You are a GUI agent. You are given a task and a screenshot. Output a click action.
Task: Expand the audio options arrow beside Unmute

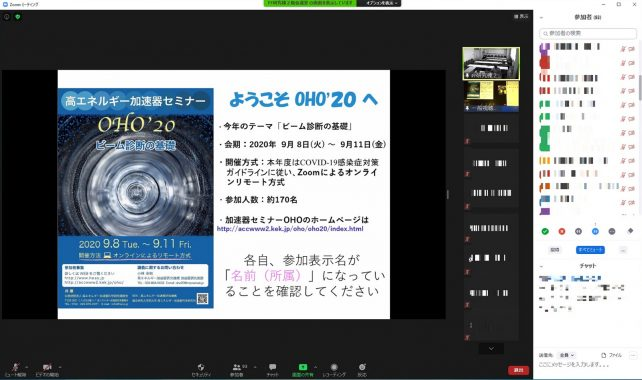pos(27,367)
